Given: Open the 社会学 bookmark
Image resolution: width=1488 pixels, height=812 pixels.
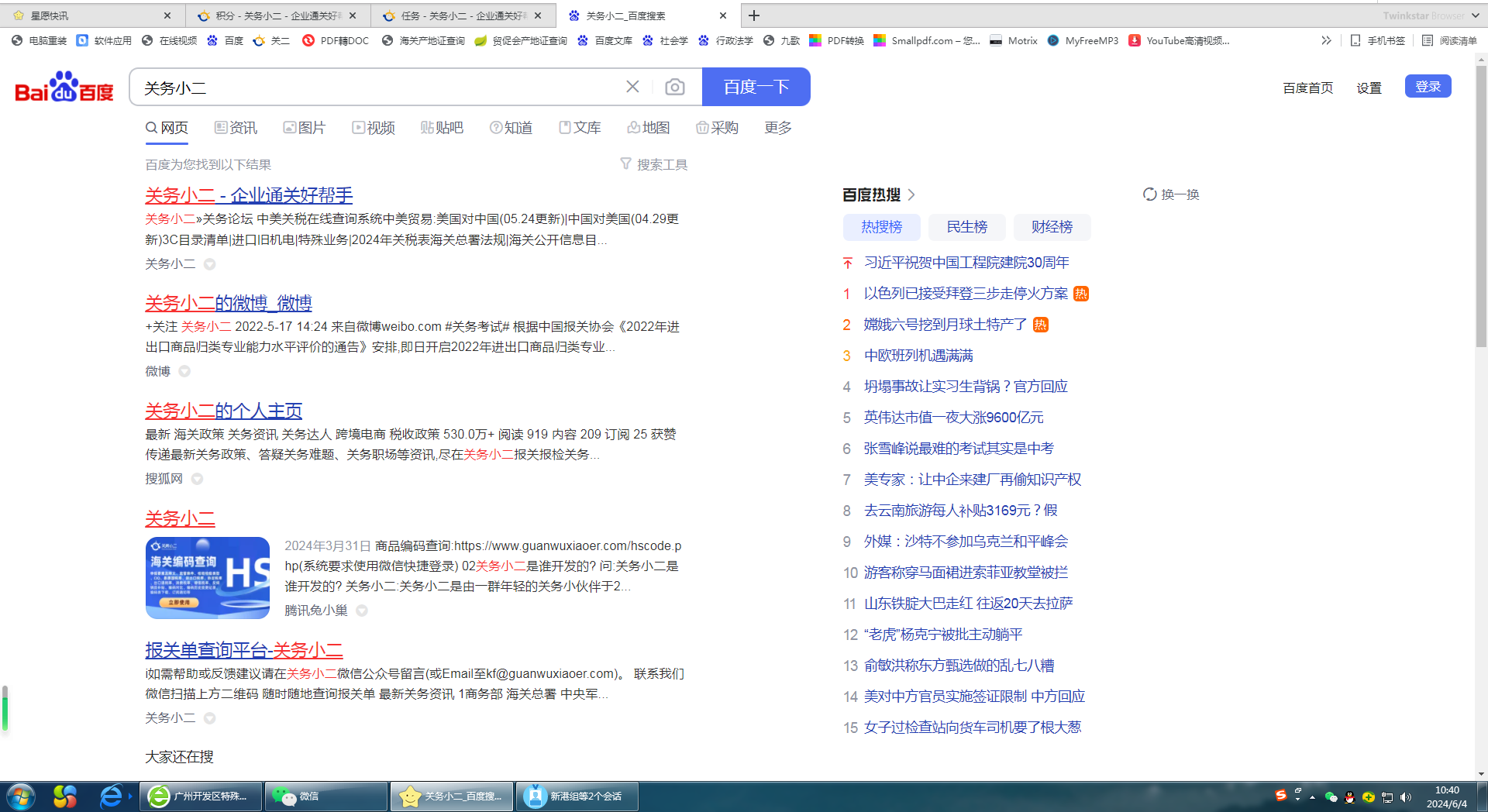Looking at the screenshot, I should [x=666, y=40].
